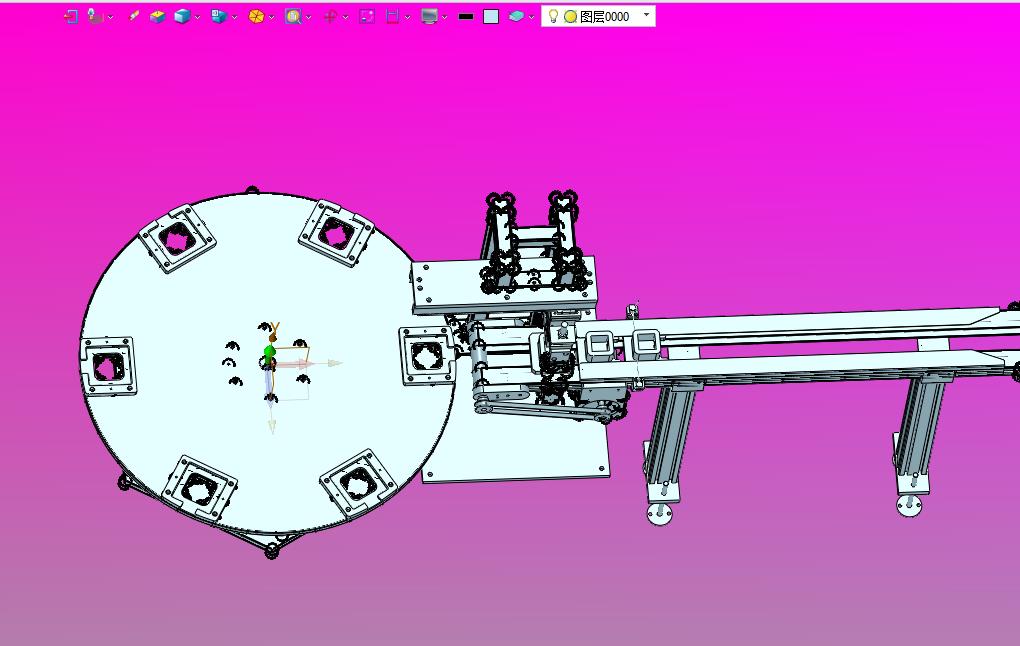Open the zoom tool dropdown arrow
1020x646 pixels.
click(x=308, y=18)
